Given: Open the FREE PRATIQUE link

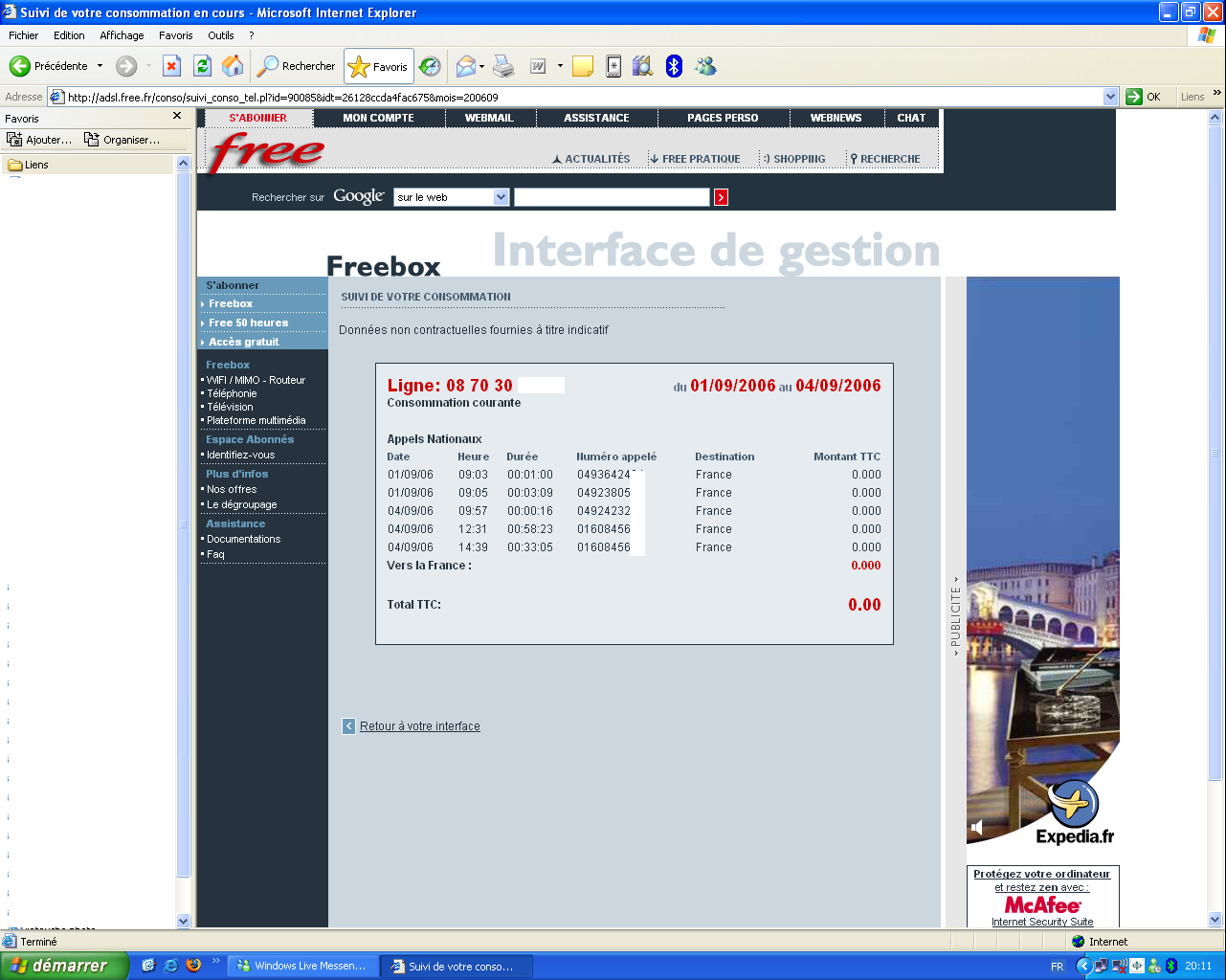Looking at the screenshot, I should 695,159.
